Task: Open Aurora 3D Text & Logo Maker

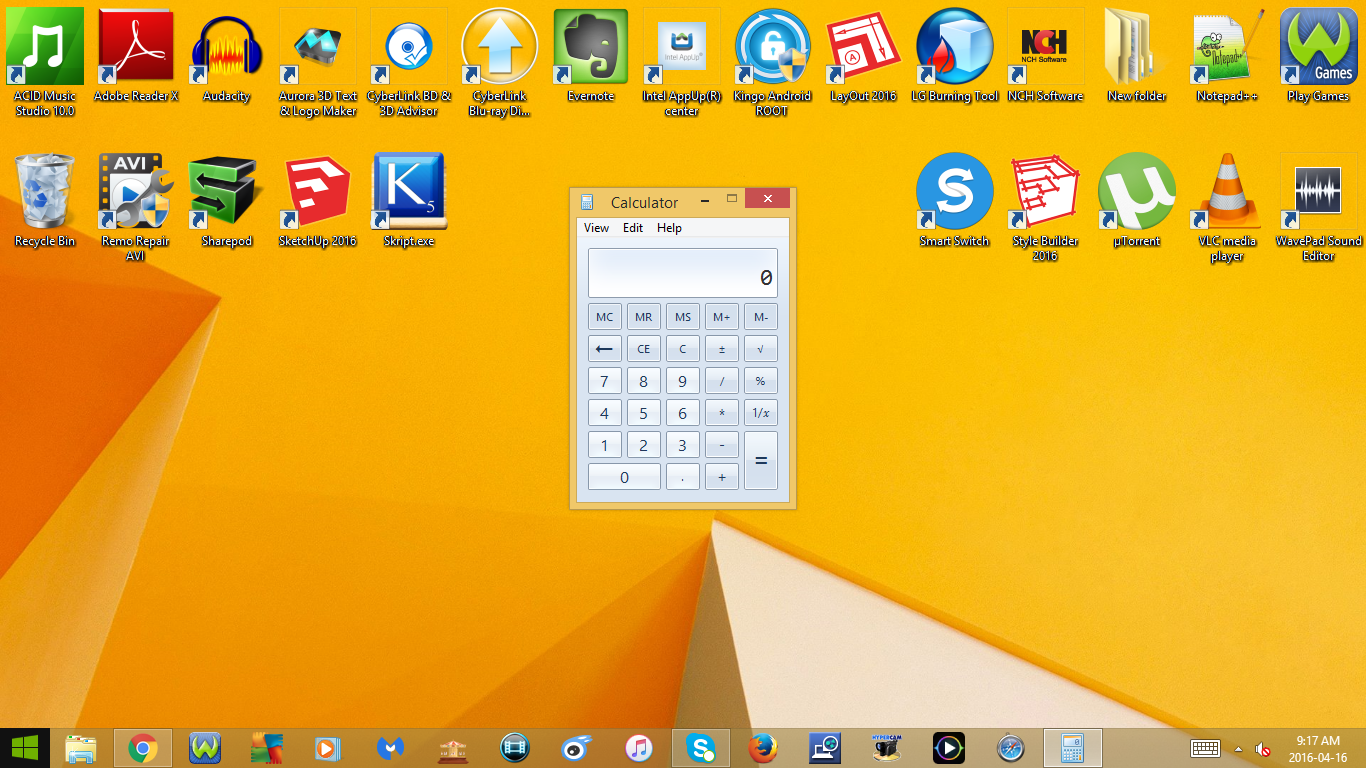Action: pos(318,62)
